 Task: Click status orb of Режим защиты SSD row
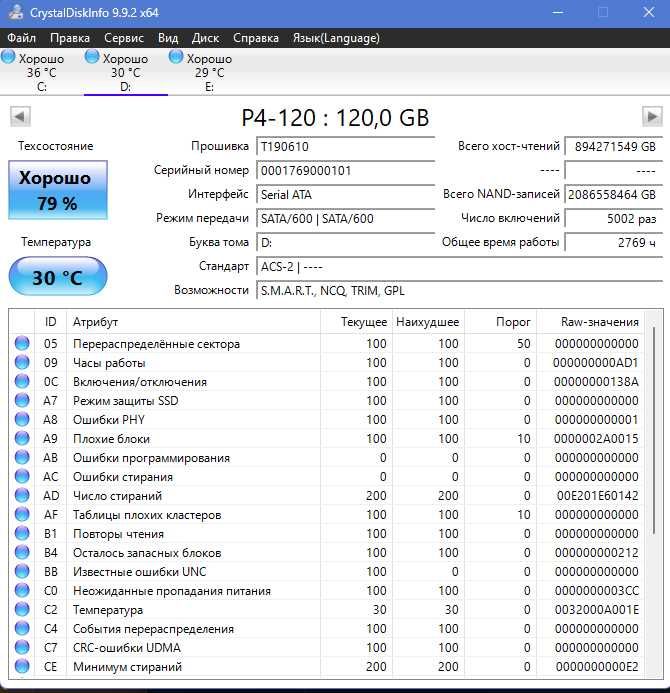22,400
